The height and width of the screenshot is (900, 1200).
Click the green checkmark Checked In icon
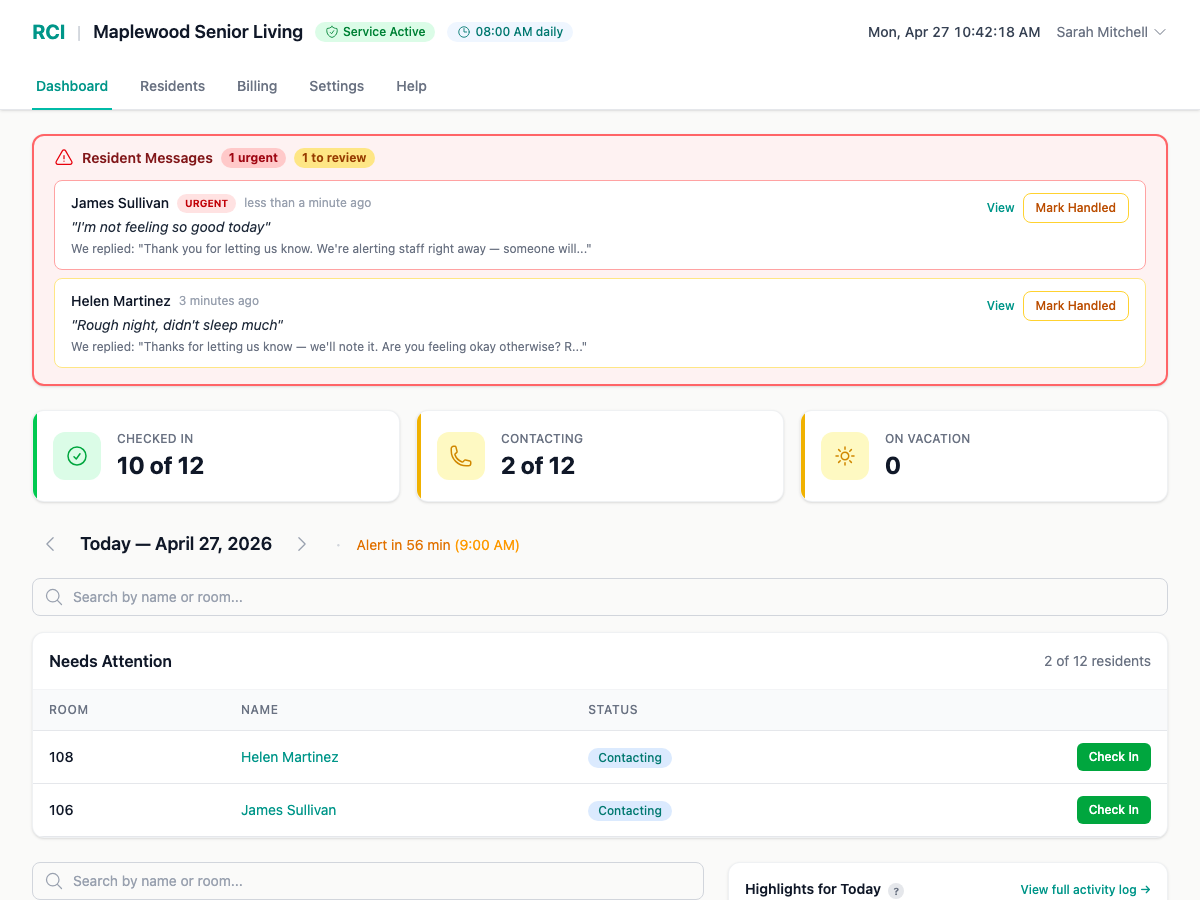click(77, 456)
